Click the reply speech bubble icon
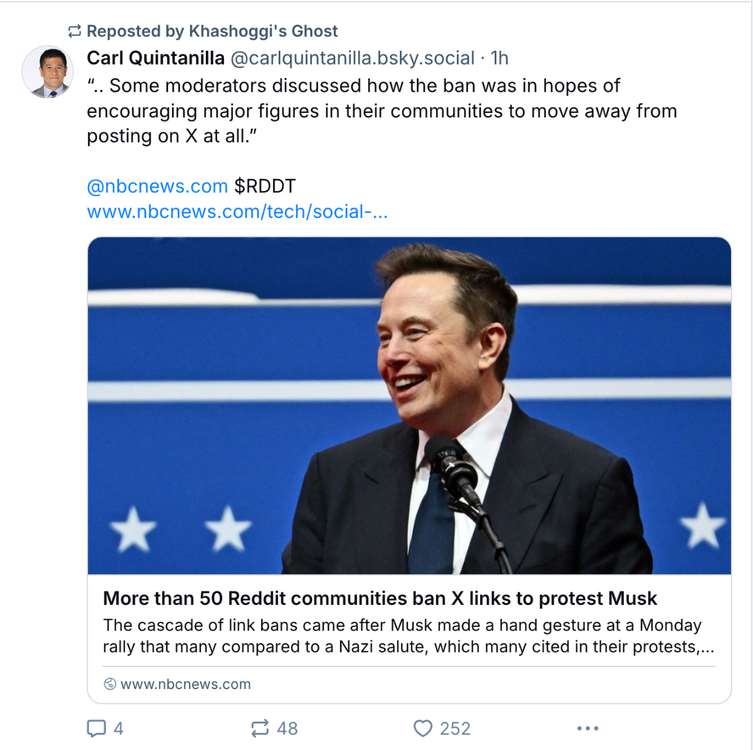 [x=96, y=728]
